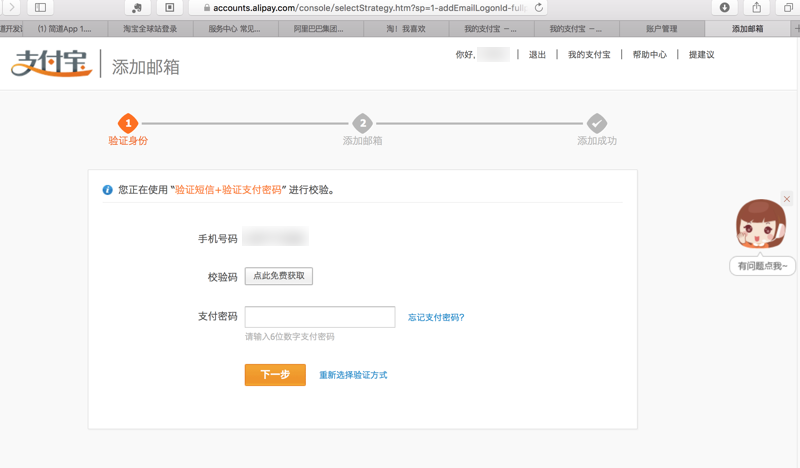800x468 pixels.
Task: Click the 提建议 feedback link
Action: pos(702,55)
